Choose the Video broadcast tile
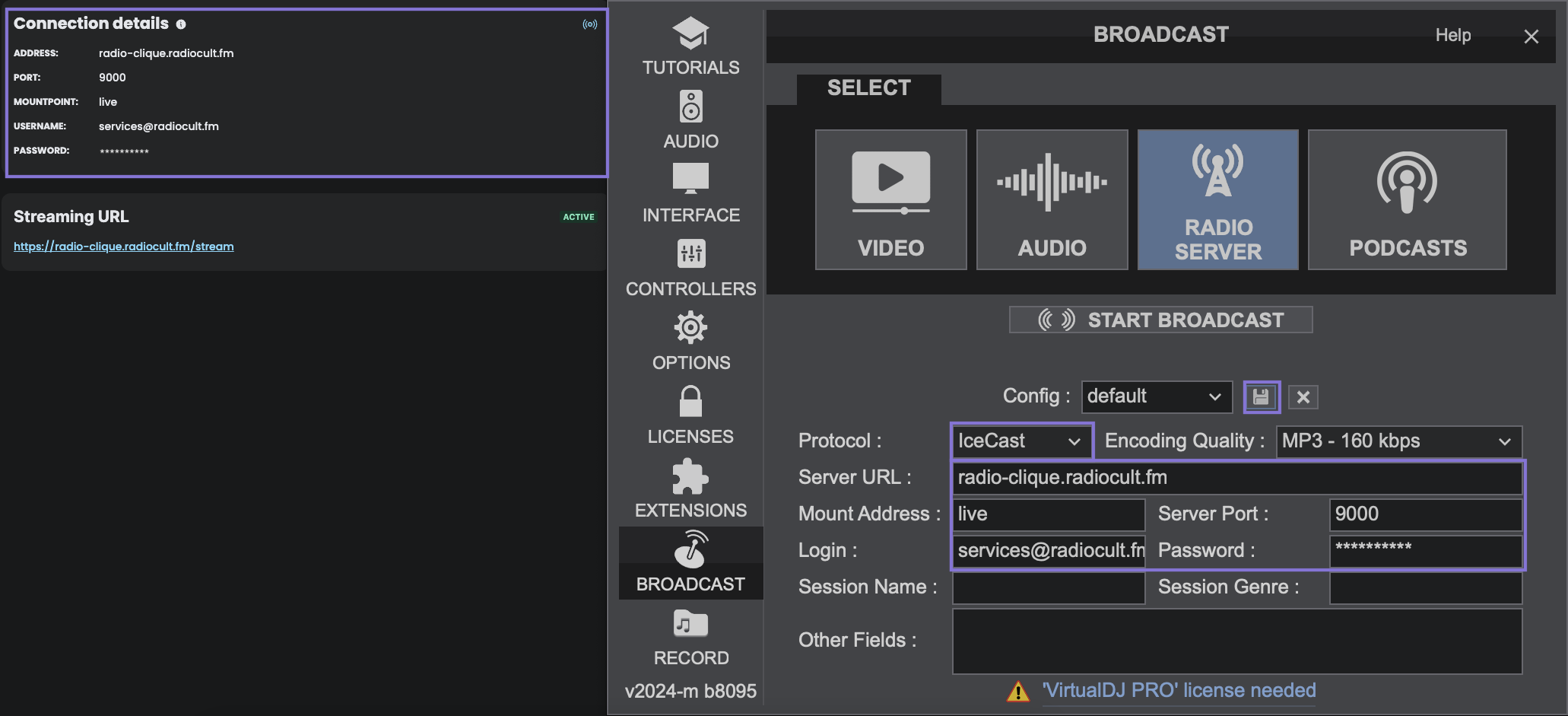This screenshot has height=716, width=1568. pos(891,199)
